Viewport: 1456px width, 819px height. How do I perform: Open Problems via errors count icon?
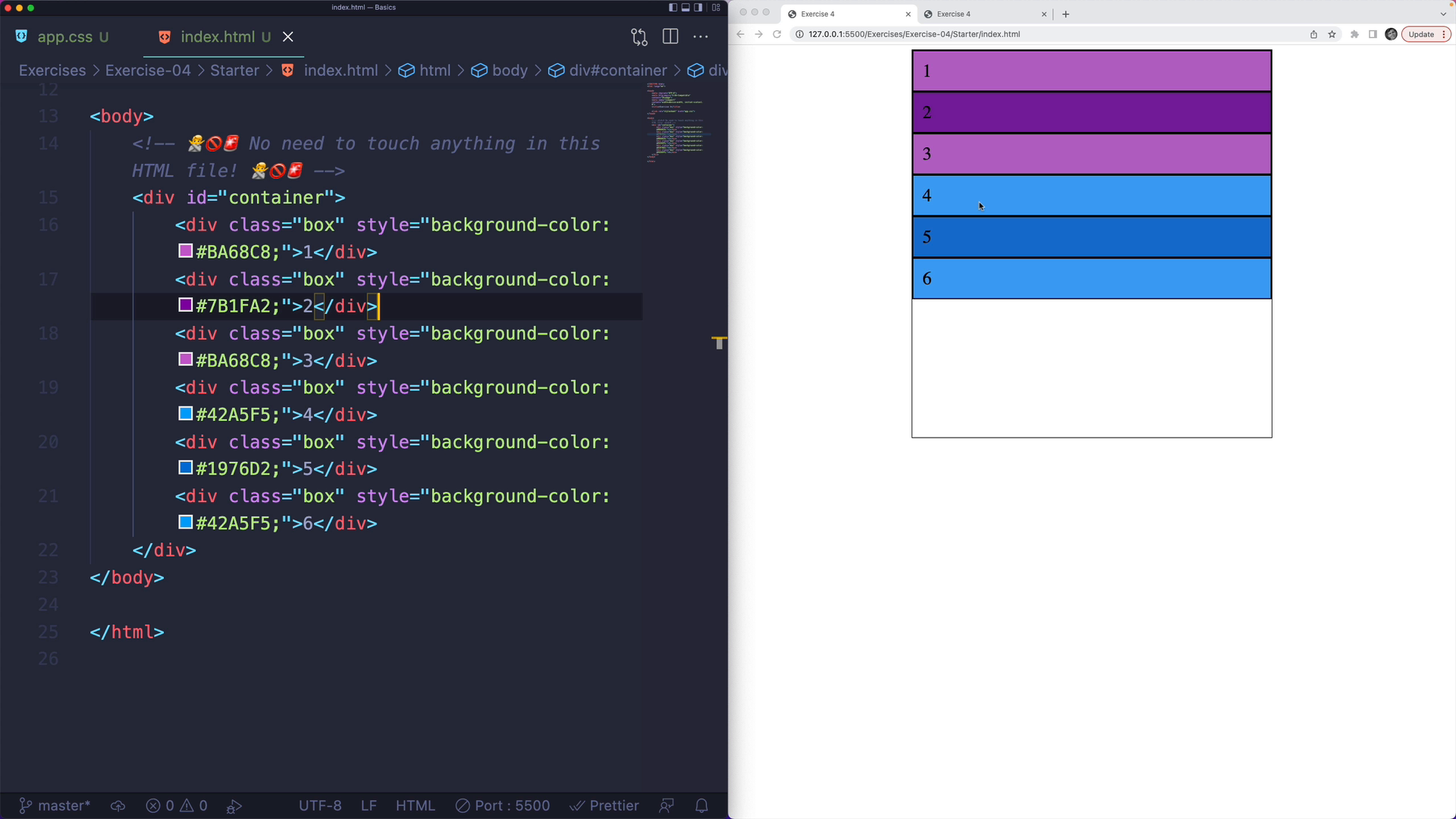click(x=159, y=805)
